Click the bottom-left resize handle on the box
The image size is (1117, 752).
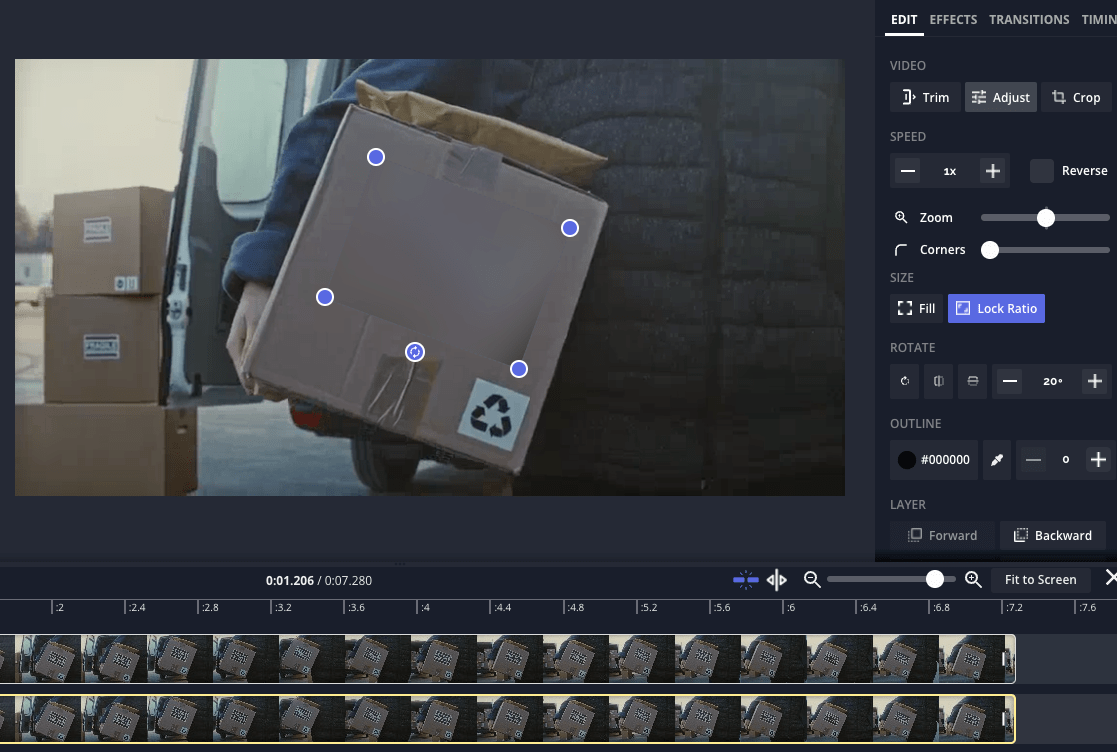325,297
